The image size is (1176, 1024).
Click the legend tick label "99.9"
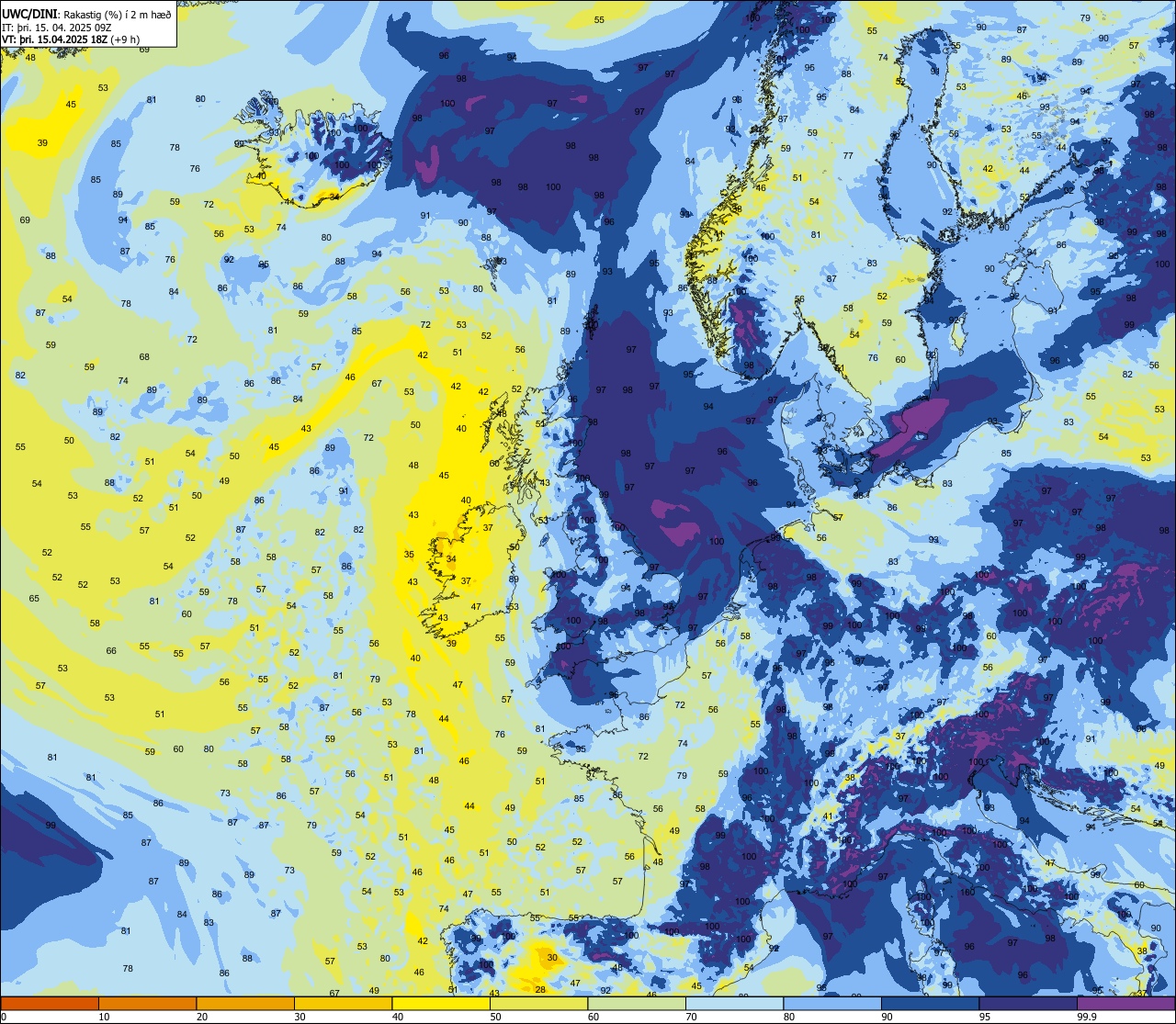click(1087, 1017)
